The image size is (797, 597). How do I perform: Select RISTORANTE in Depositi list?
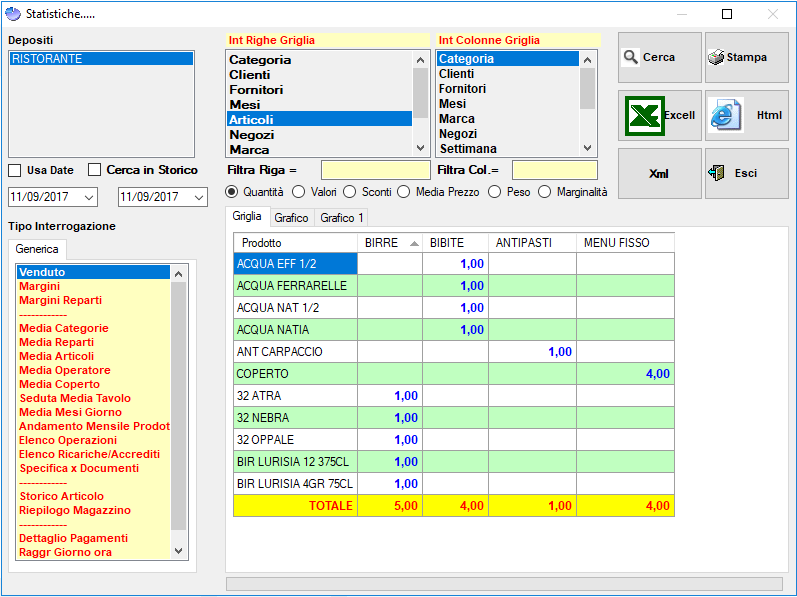[101, 59]
